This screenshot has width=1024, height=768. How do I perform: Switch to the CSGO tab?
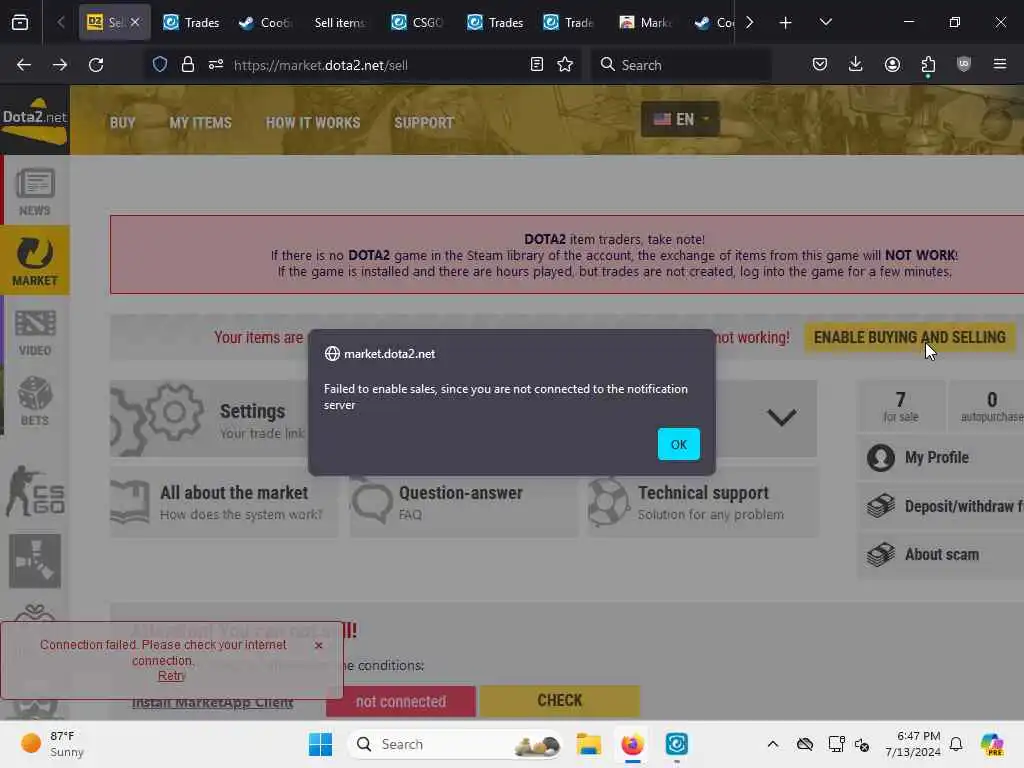(417, 22)
